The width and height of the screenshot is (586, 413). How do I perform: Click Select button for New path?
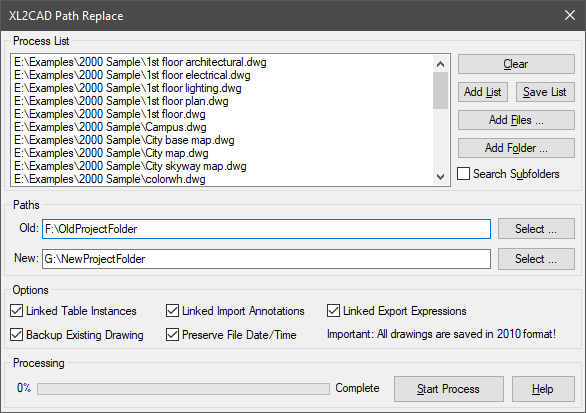[x=536, y=259]
